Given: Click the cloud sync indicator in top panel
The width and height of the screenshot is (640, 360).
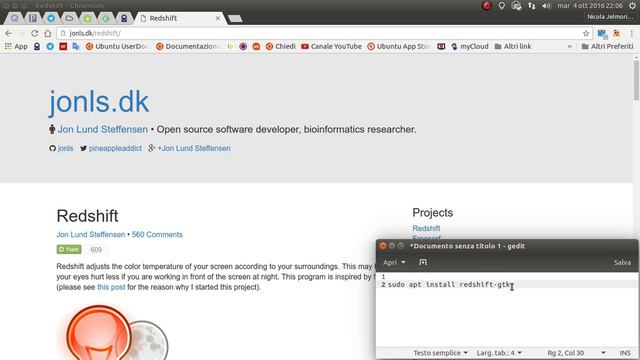Looking at the screenshot, I should [x=516, y=6].
